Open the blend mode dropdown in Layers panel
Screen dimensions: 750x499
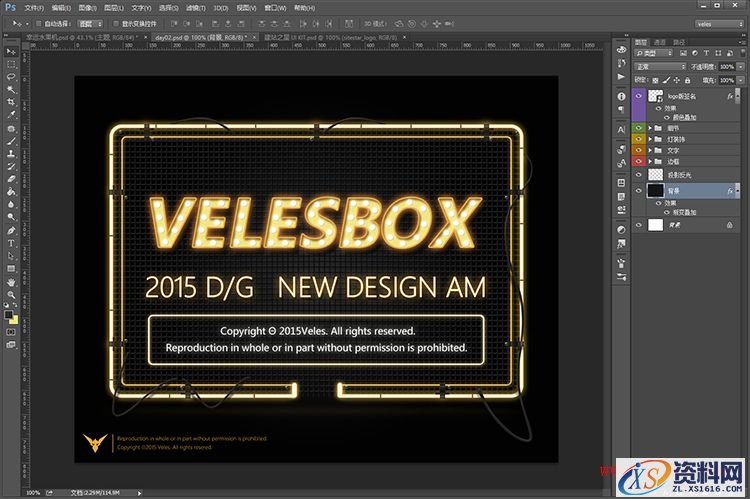(x=662, y=67)
